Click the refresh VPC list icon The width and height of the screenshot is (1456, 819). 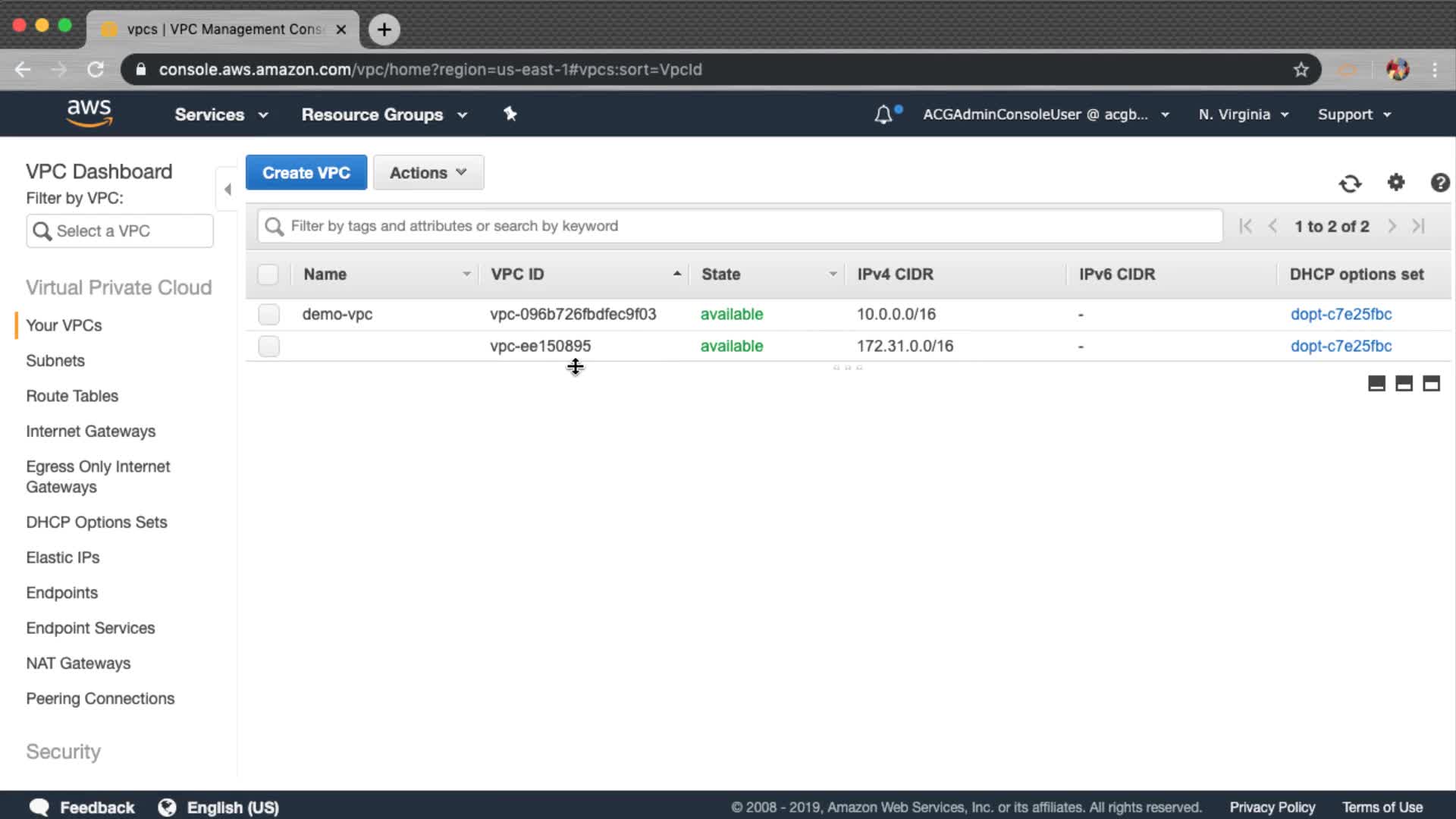point(1350,184)
